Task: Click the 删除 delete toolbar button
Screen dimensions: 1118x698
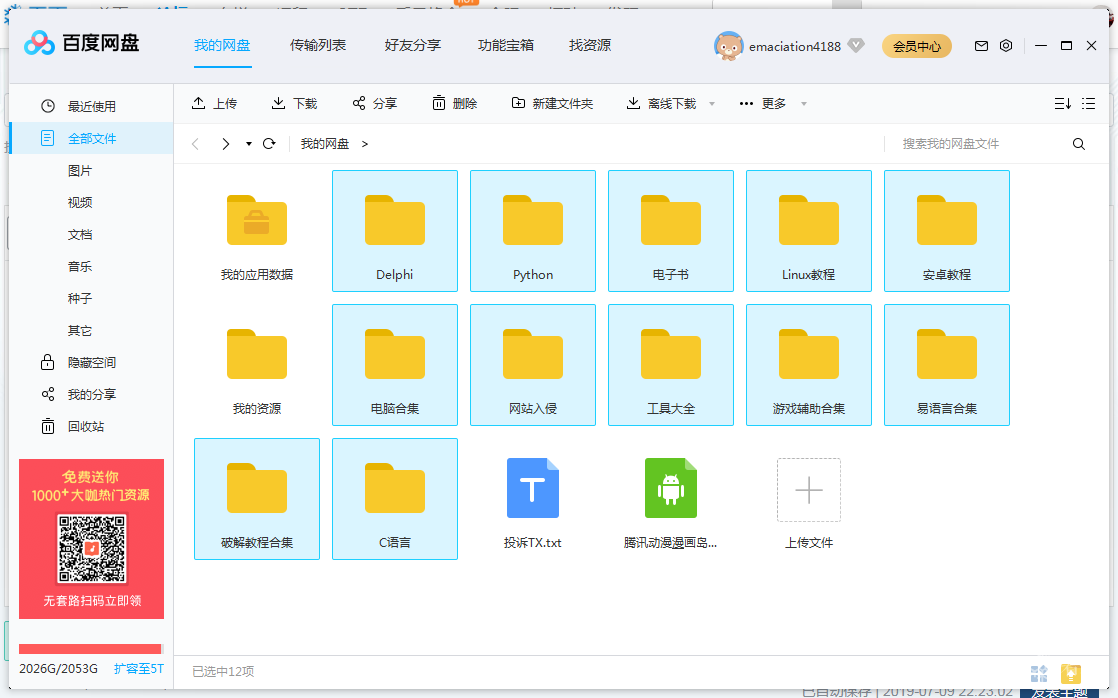Action: (x=454, y=103)
